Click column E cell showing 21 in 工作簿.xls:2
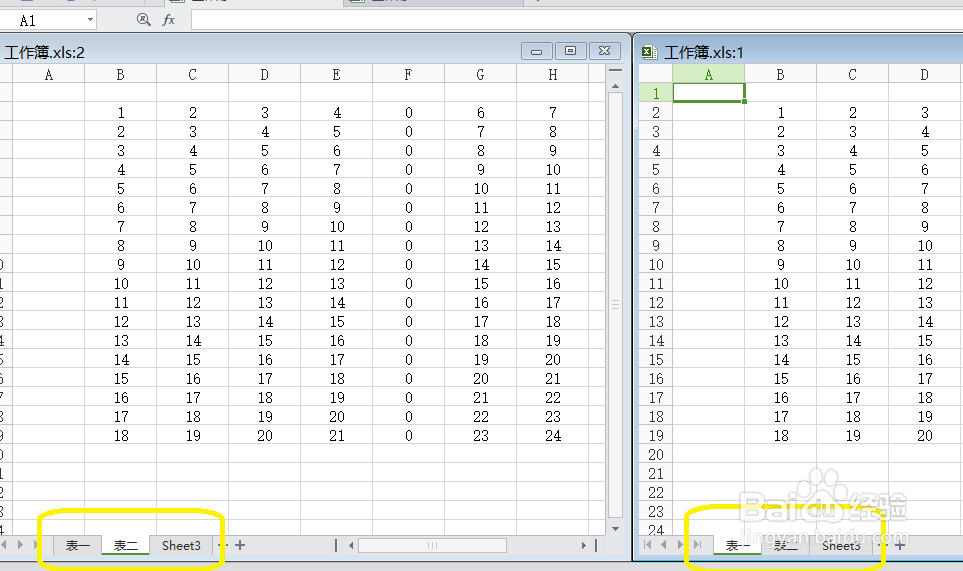The height and width of the screenshot is (571, 963). point(336,435)
